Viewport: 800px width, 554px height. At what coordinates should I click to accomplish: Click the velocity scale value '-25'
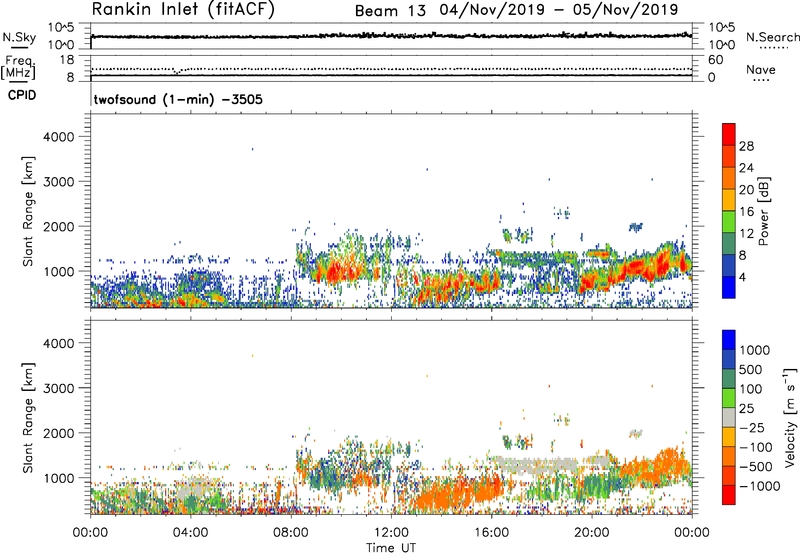(752, 427)
